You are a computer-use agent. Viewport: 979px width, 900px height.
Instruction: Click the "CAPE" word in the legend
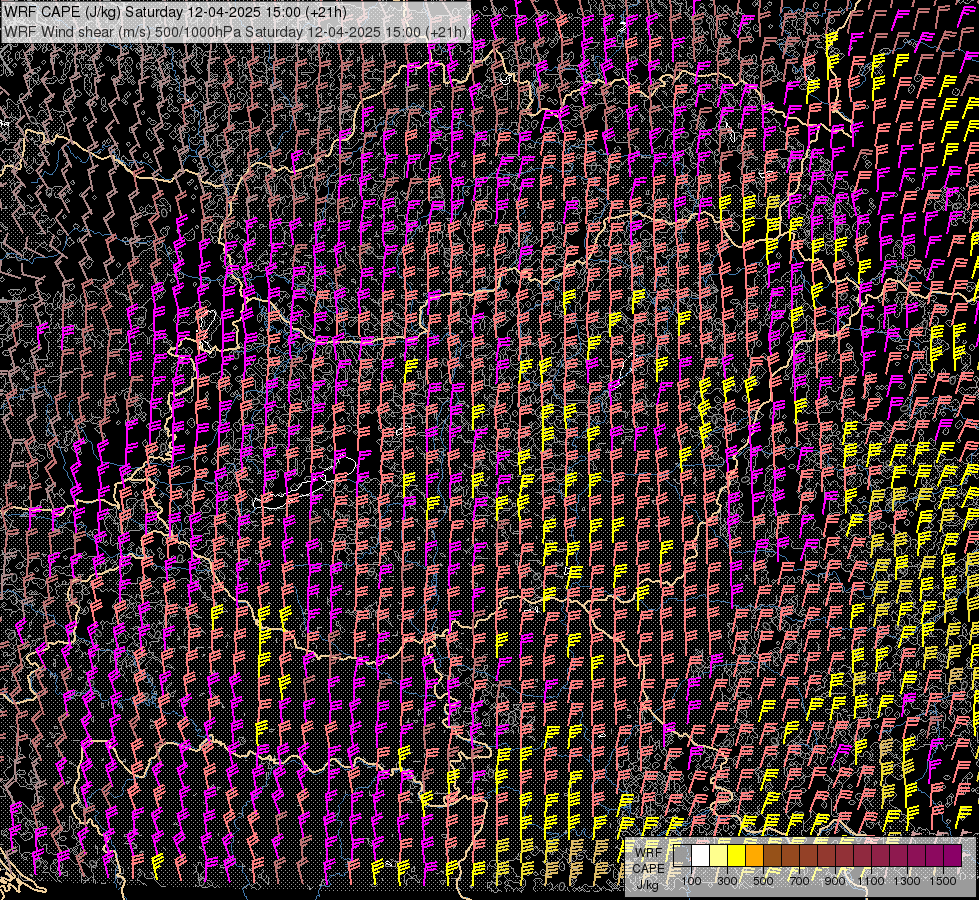tap(649, 868)
